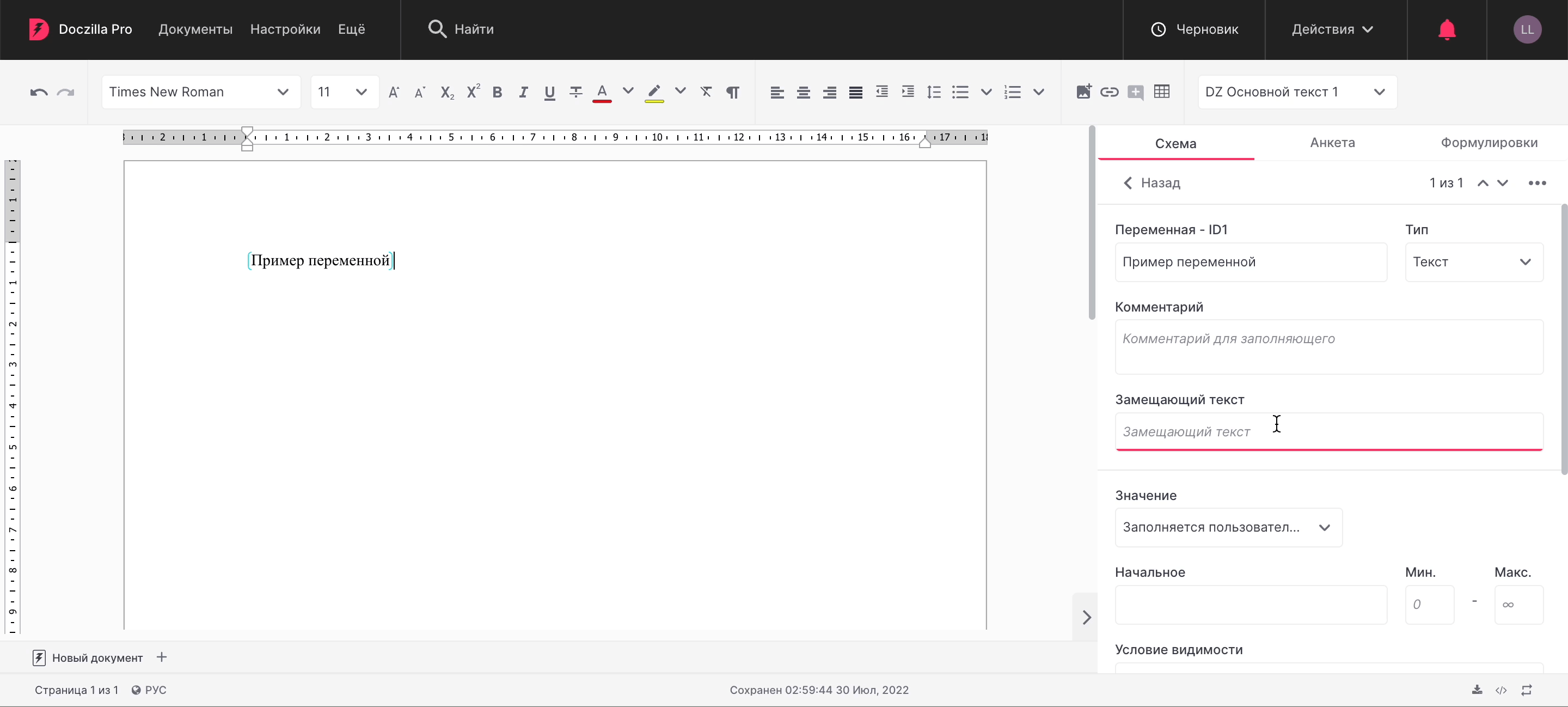Screen dimensions: 1568x707
Task: Click the Черновик status button
Action: 1195,29
